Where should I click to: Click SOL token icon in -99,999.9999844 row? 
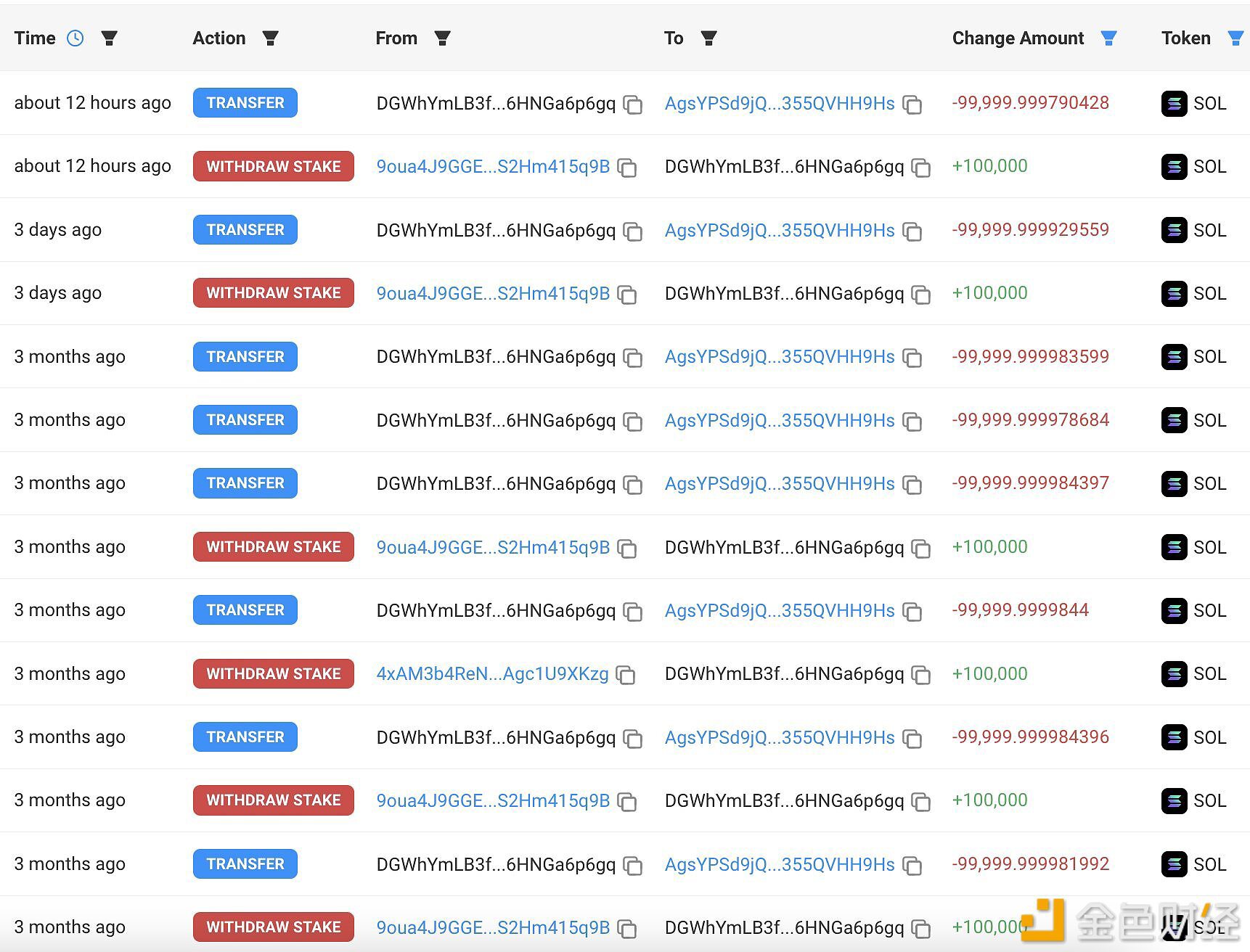click(x=1174, y=611)
